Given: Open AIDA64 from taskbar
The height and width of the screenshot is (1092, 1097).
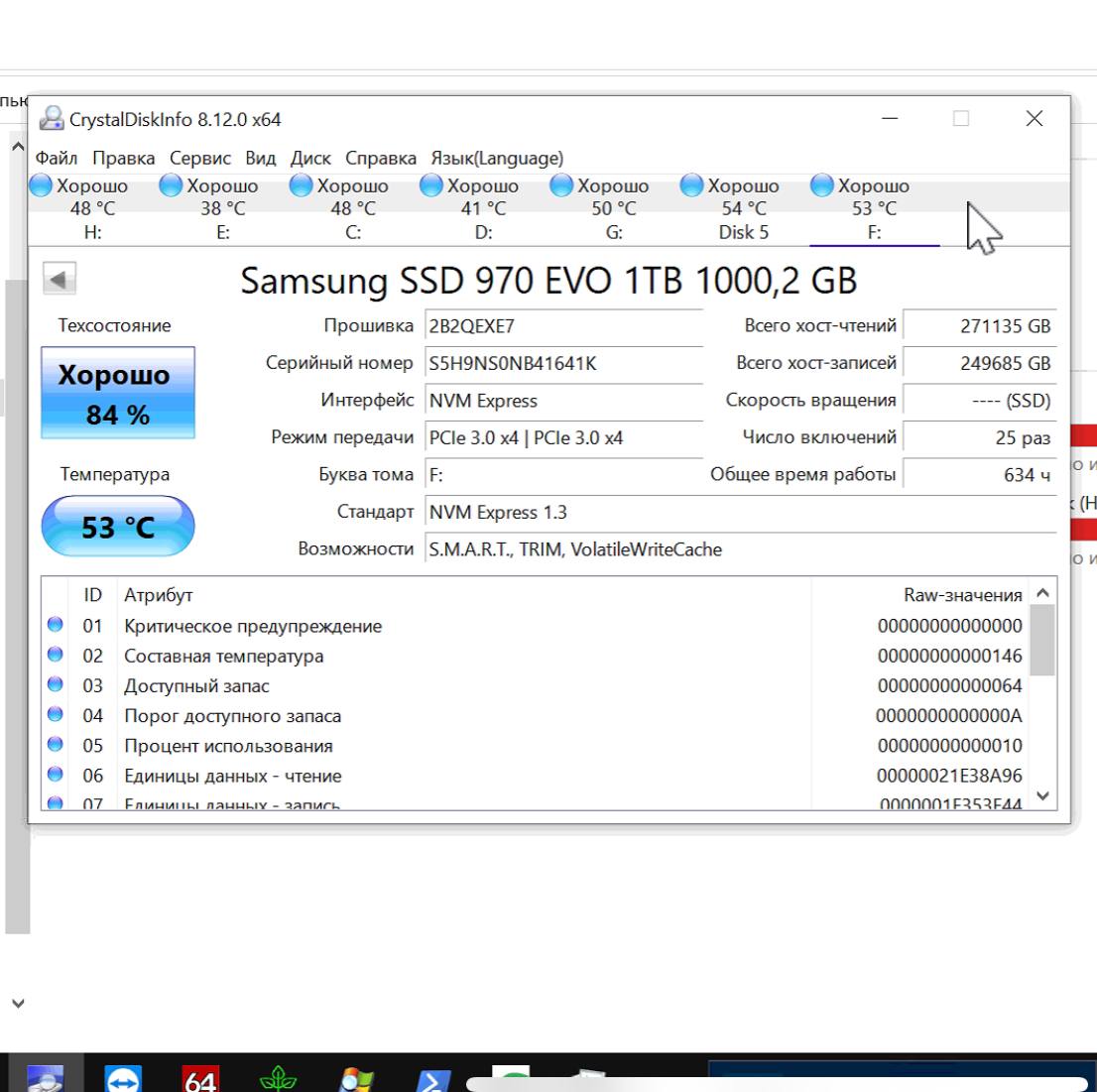Looking at the screenshot, I should 200,1078.
